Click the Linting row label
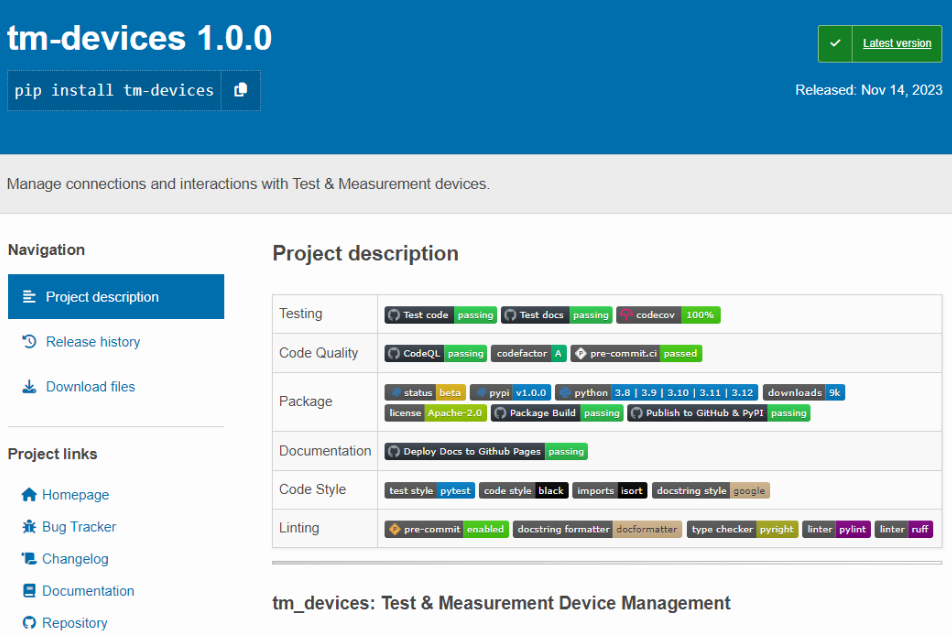The width and height of the screenshot is (952, 640). coord(299,528)
